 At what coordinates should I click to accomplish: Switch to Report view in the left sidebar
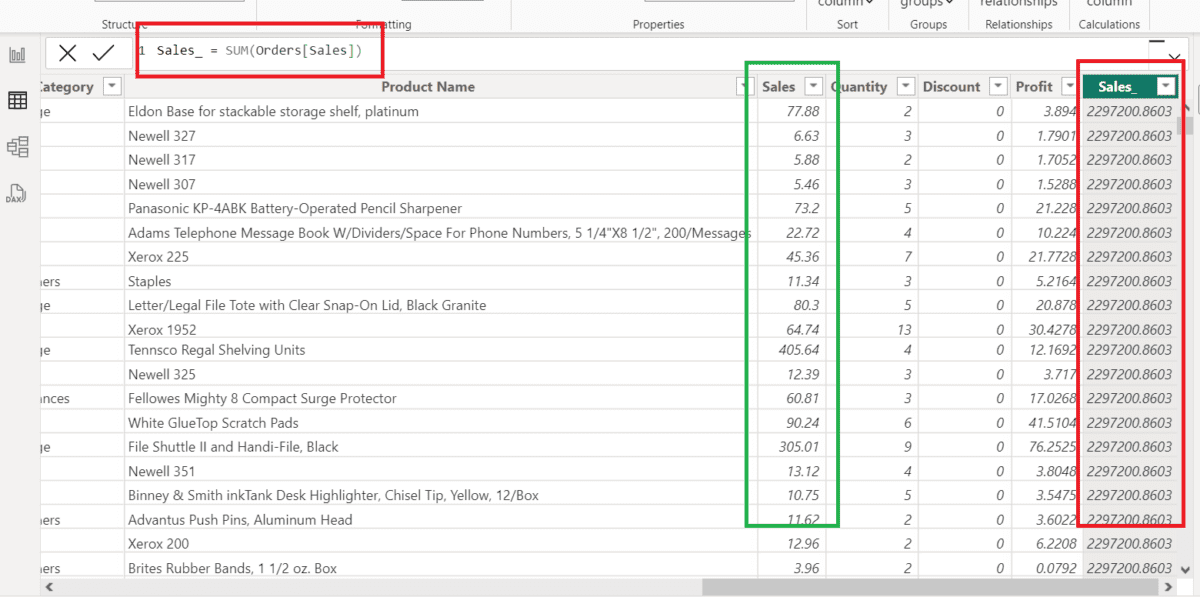pyautogui.click(x=16, y=55)
